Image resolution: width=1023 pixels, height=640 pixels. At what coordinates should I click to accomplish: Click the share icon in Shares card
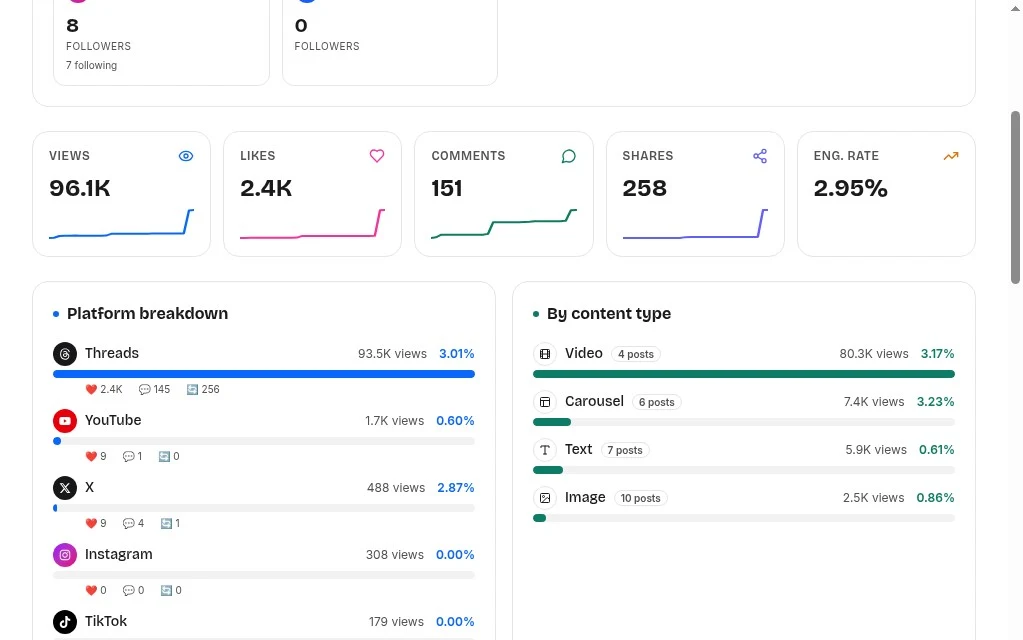760,156
